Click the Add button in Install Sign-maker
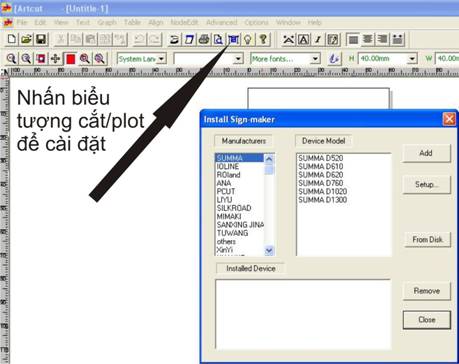This screenshot has height=364, width=459. coord(426,153)
